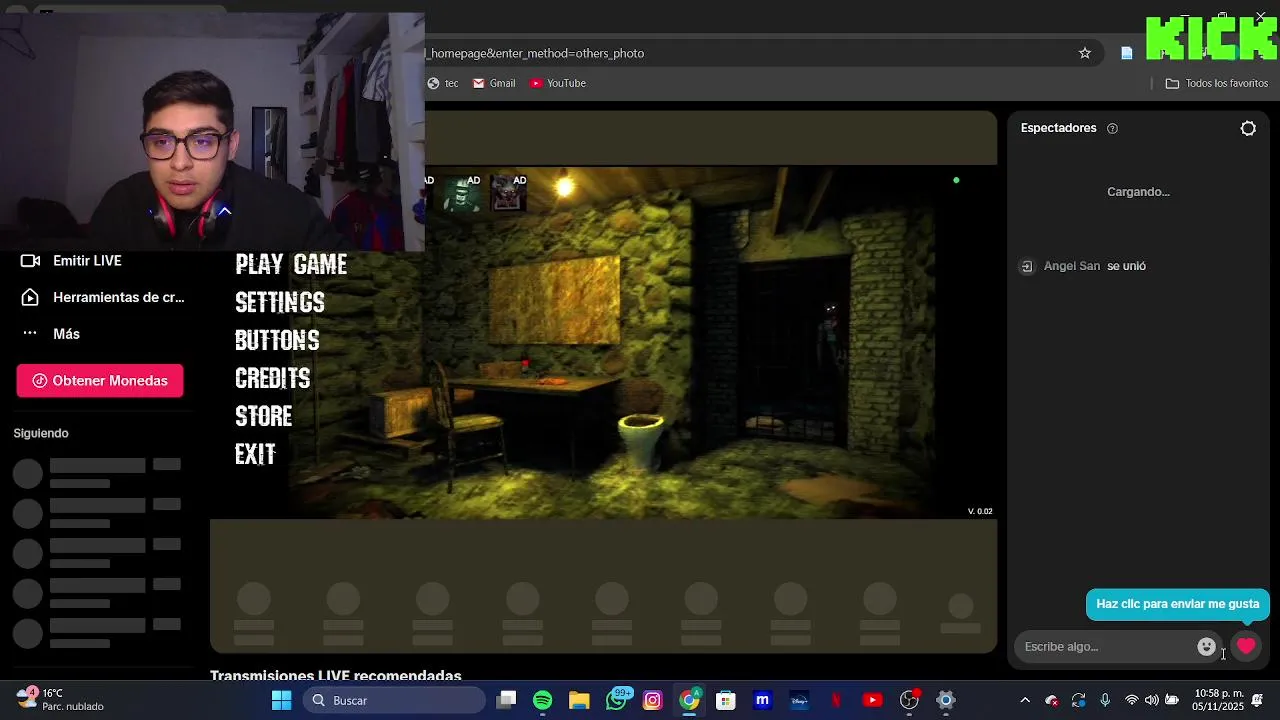Click the first ad thumbnail in game
The image size is (1280, 720).
(462, 193)
